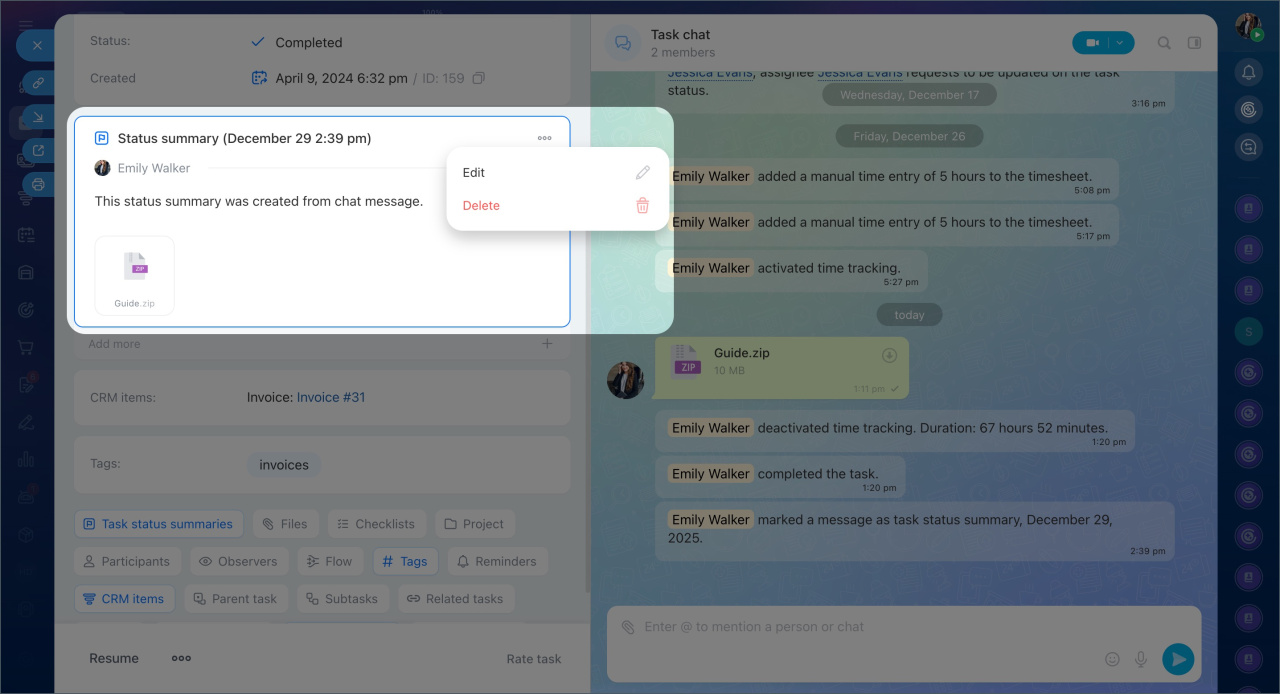
Task: Expand Add more with plus icon
Action: [x=547, y=344]
